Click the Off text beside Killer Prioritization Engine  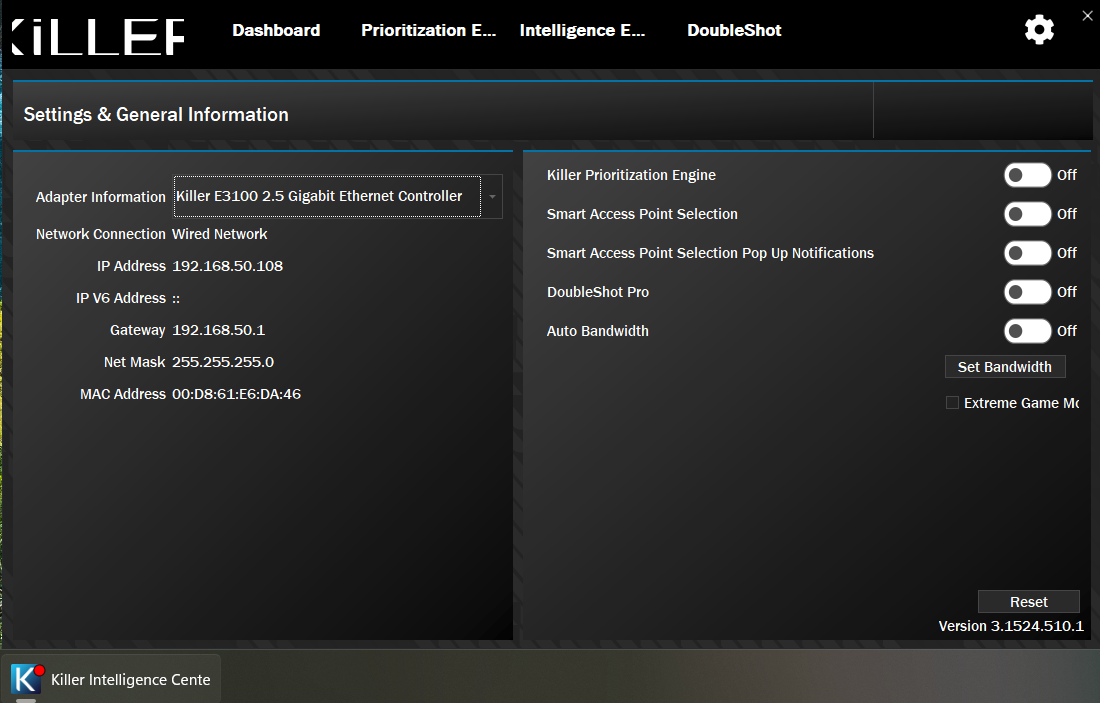click(1066, 175)
